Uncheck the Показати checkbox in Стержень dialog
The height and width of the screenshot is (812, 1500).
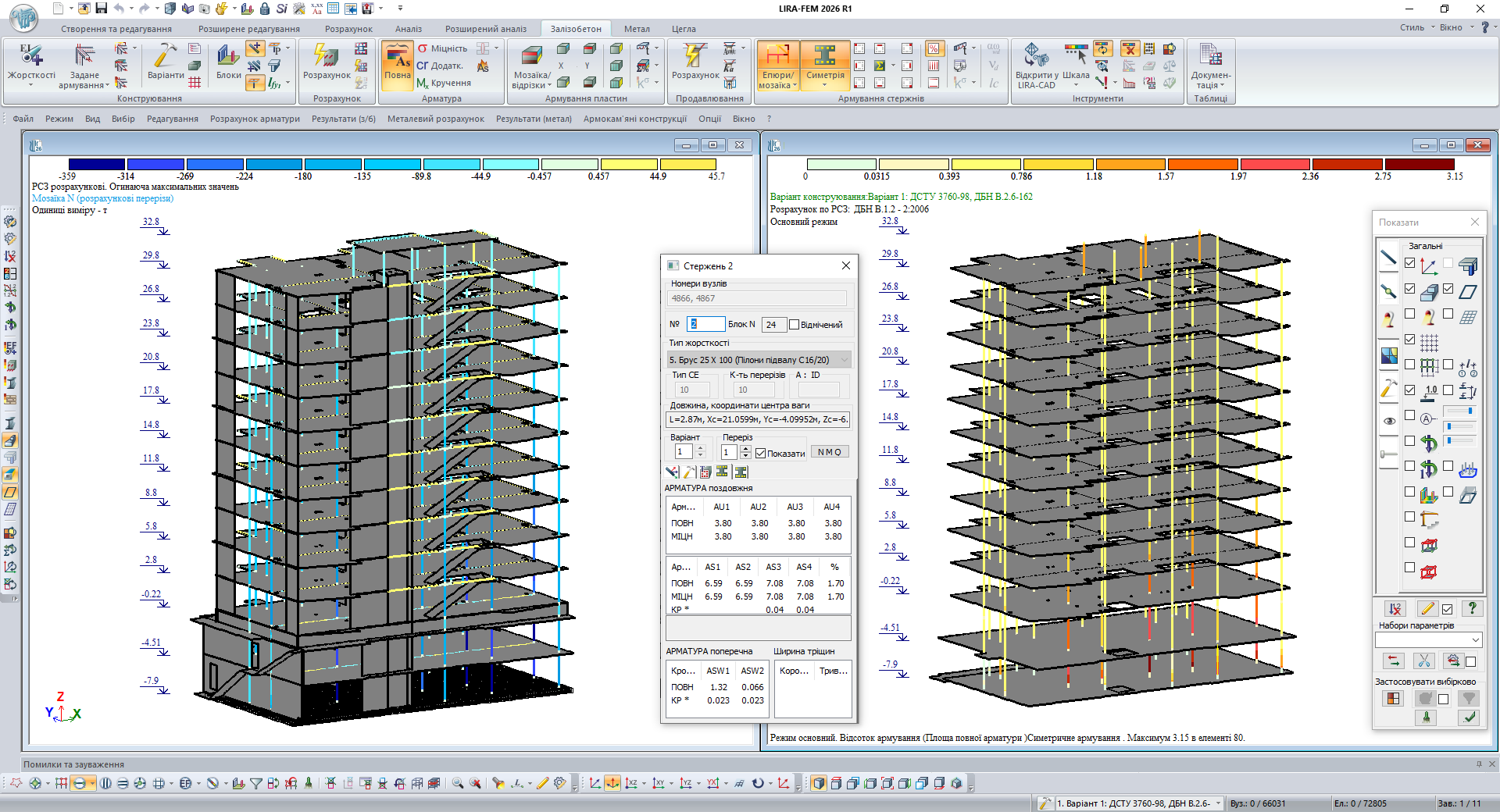coord(760,454)
